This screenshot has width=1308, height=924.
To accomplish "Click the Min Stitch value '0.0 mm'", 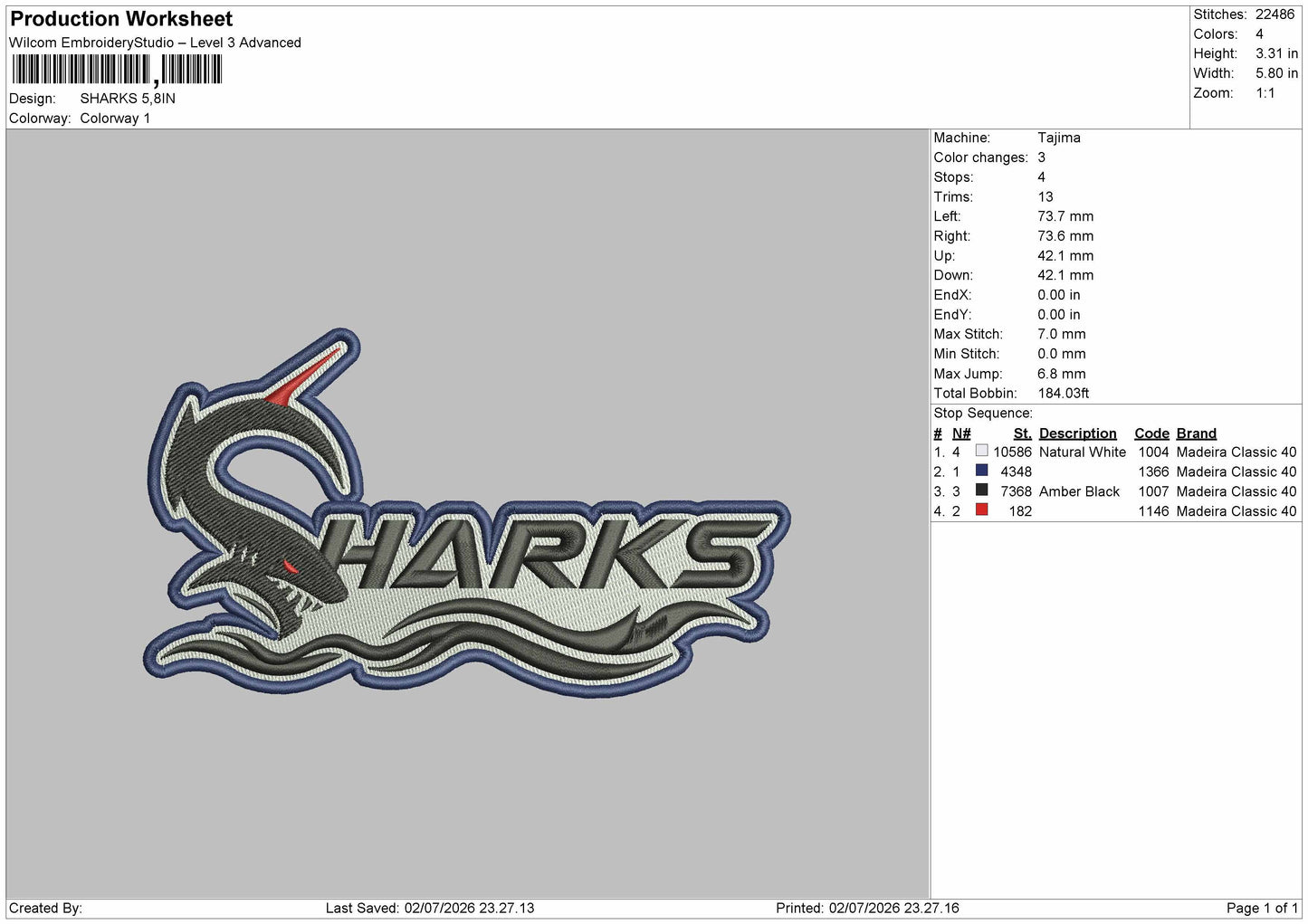I will coord(1061,354).
